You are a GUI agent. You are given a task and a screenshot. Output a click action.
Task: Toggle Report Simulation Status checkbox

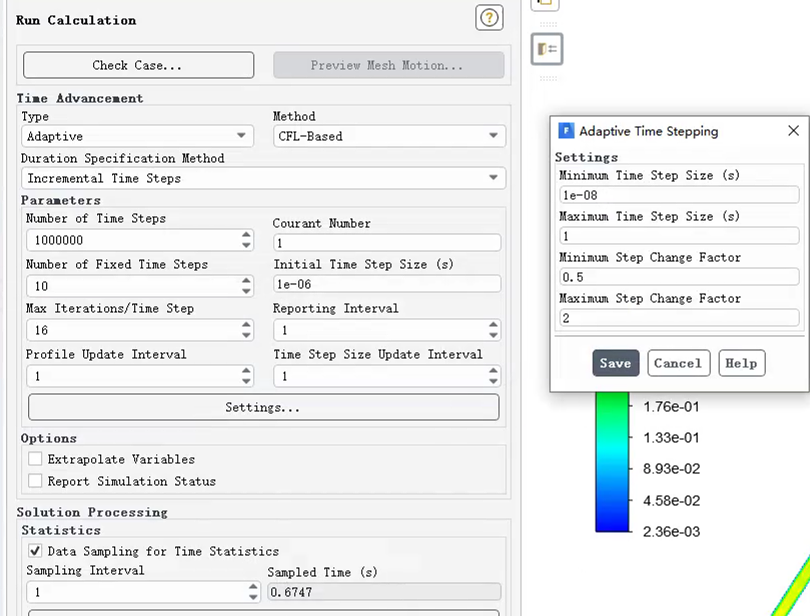[36, 481]
